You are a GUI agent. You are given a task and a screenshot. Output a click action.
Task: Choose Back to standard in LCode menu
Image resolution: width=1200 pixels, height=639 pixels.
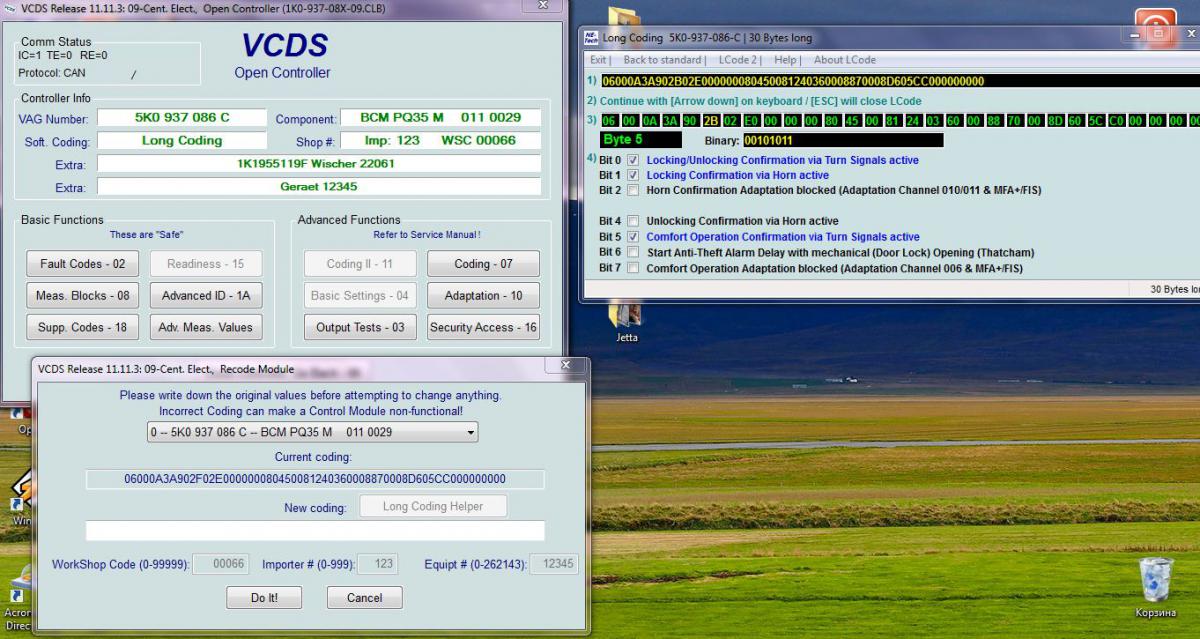coord(663,60)
